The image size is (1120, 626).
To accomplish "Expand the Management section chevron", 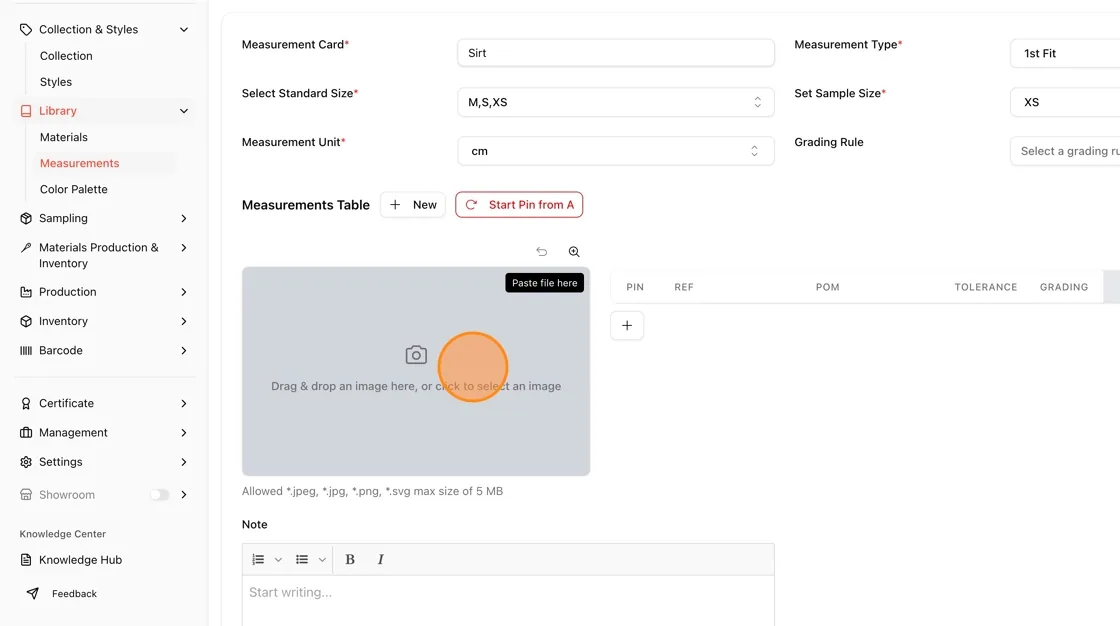I will [x=184, y=432].
